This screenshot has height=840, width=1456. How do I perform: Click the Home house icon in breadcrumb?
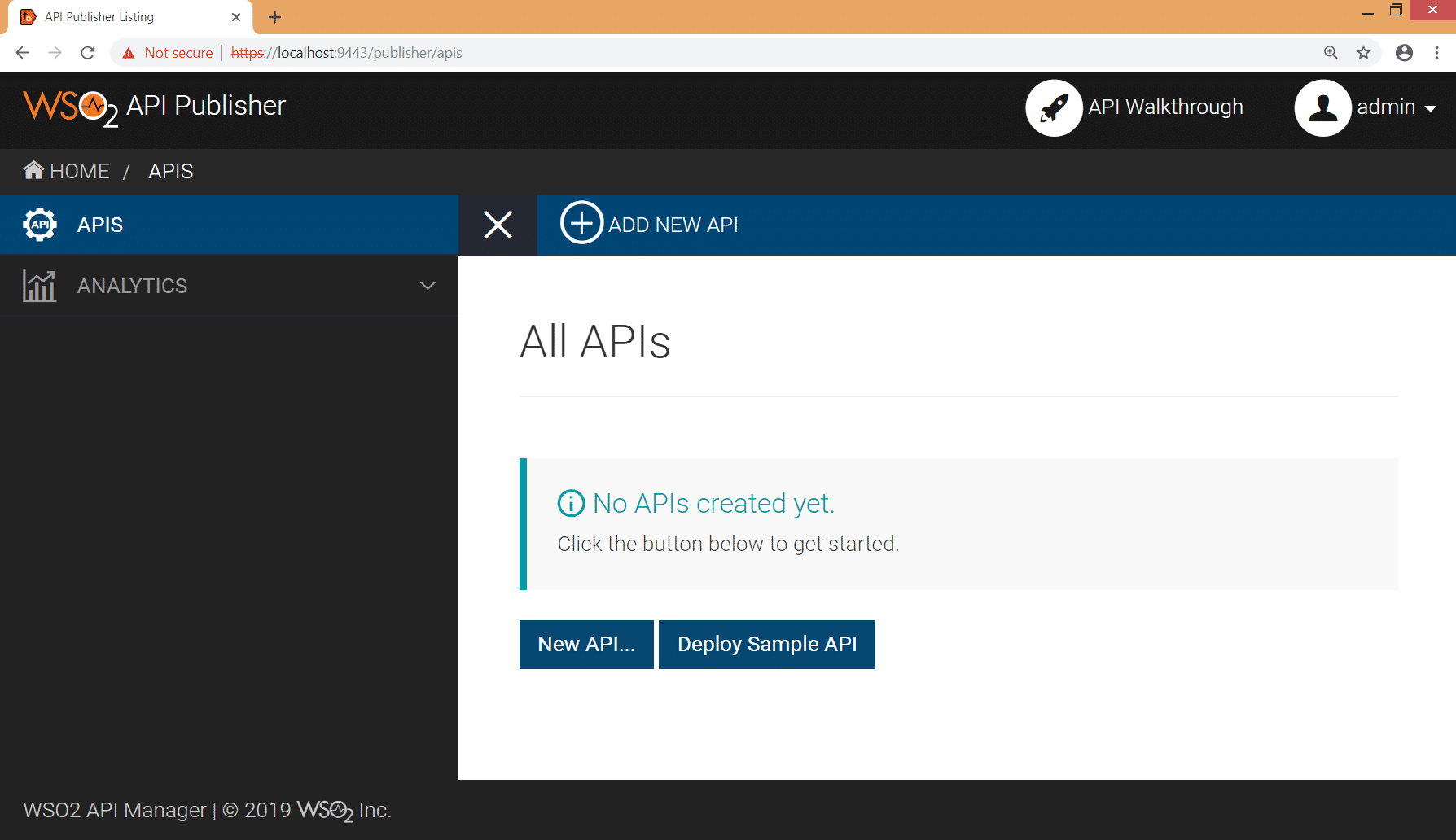click(x=33, y=170)
